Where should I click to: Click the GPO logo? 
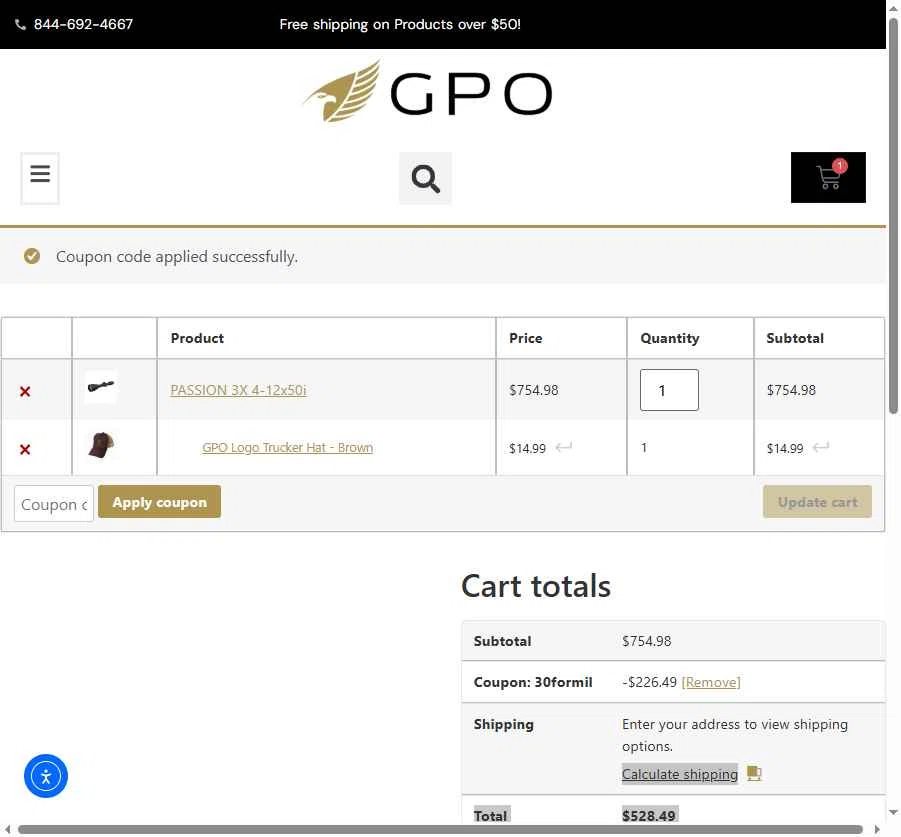pos(428,92)
